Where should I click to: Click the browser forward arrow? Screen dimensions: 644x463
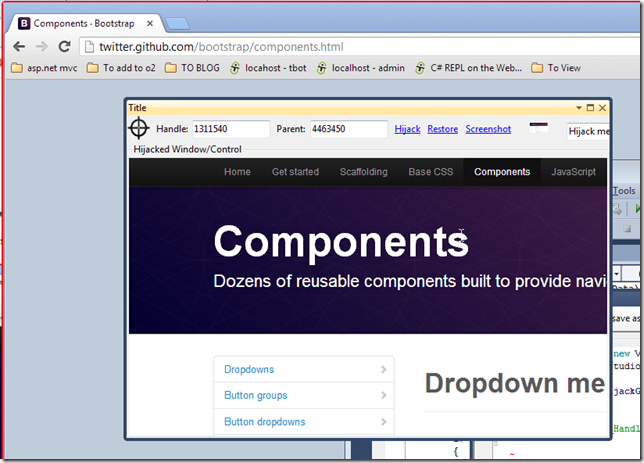point(41,46)
